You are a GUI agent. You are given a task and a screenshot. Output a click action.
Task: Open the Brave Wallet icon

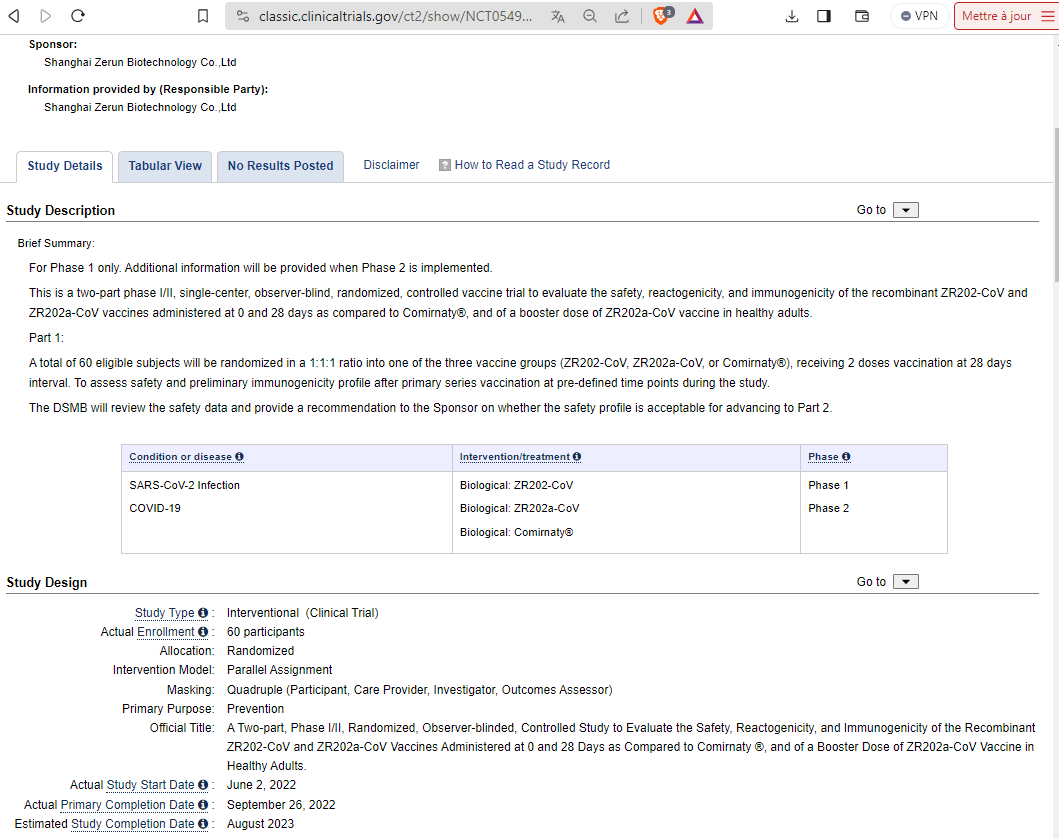point(862,16)
